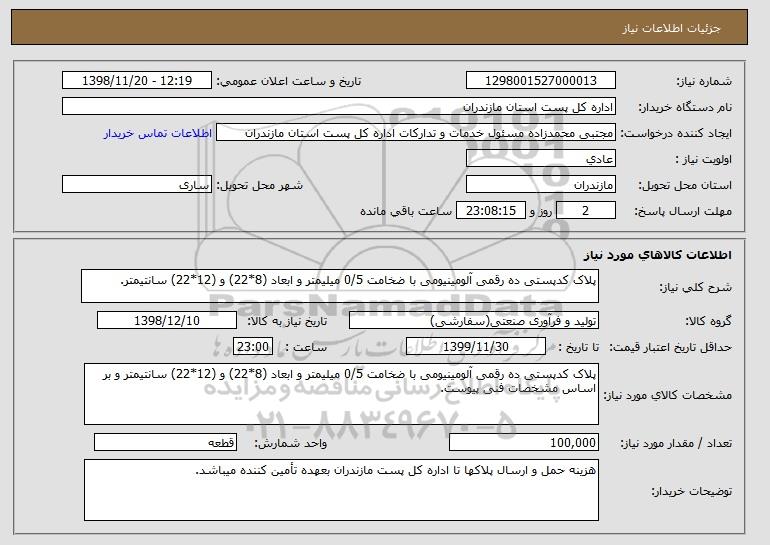Click the label شهر محل تحویل
This screenshot has width=770, height=545.
point(260,185)
